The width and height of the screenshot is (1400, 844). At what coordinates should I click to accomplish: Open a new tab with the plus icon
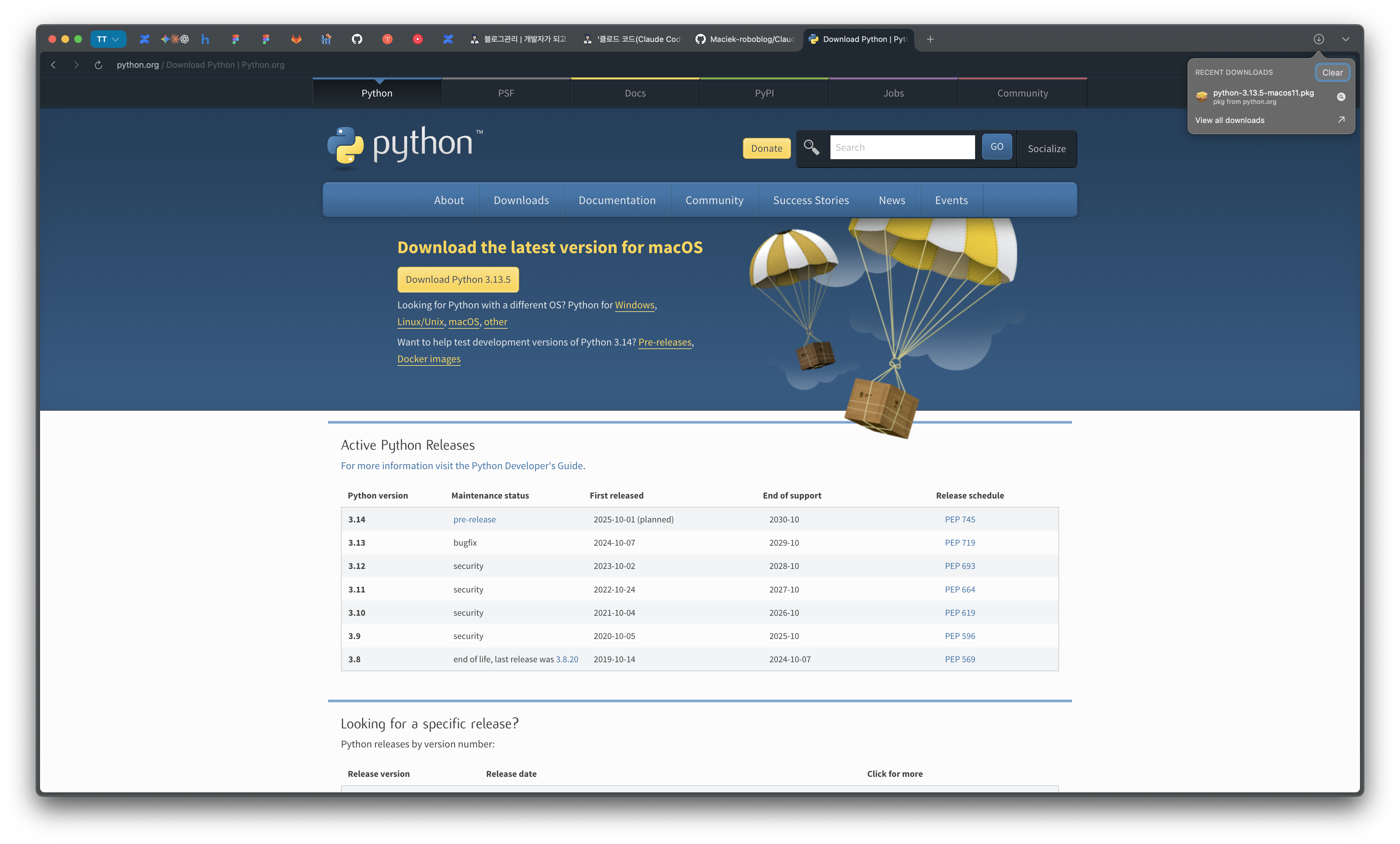[x=930, y=39]
